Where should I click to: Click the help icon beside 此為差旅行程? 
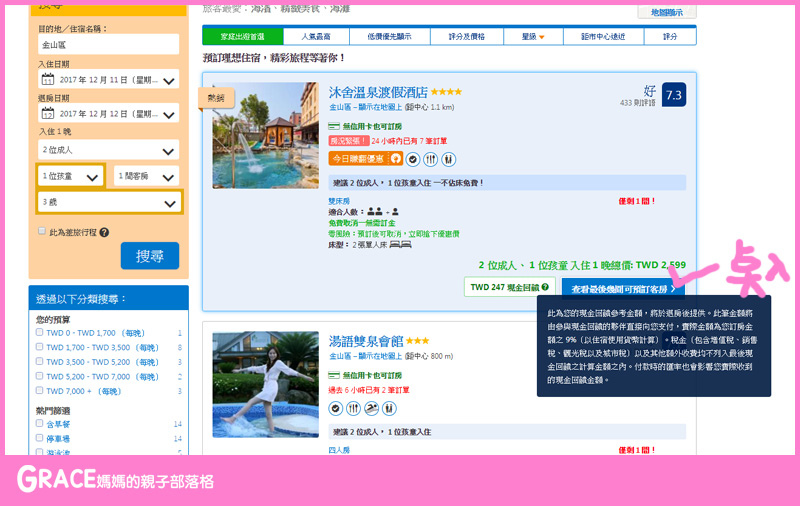(x=104, y=232)
